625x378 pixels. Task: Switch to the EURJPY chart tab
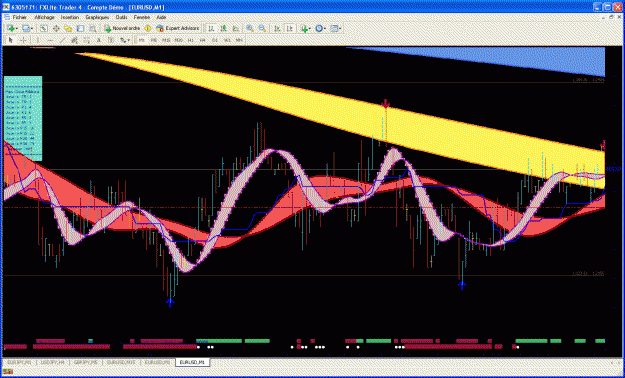19,362
